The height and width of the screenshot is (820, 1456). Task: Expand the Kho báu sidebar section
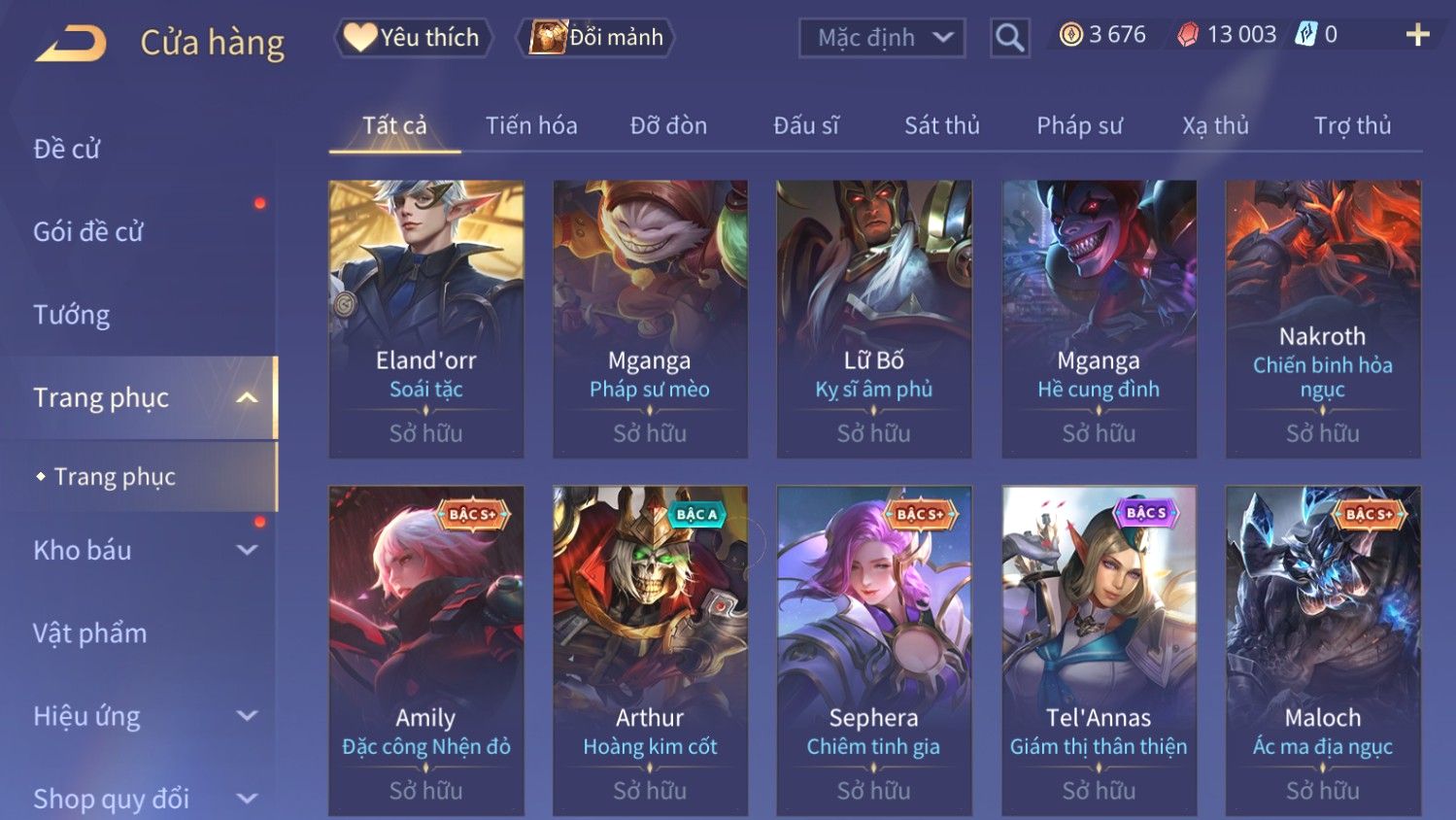248,550
